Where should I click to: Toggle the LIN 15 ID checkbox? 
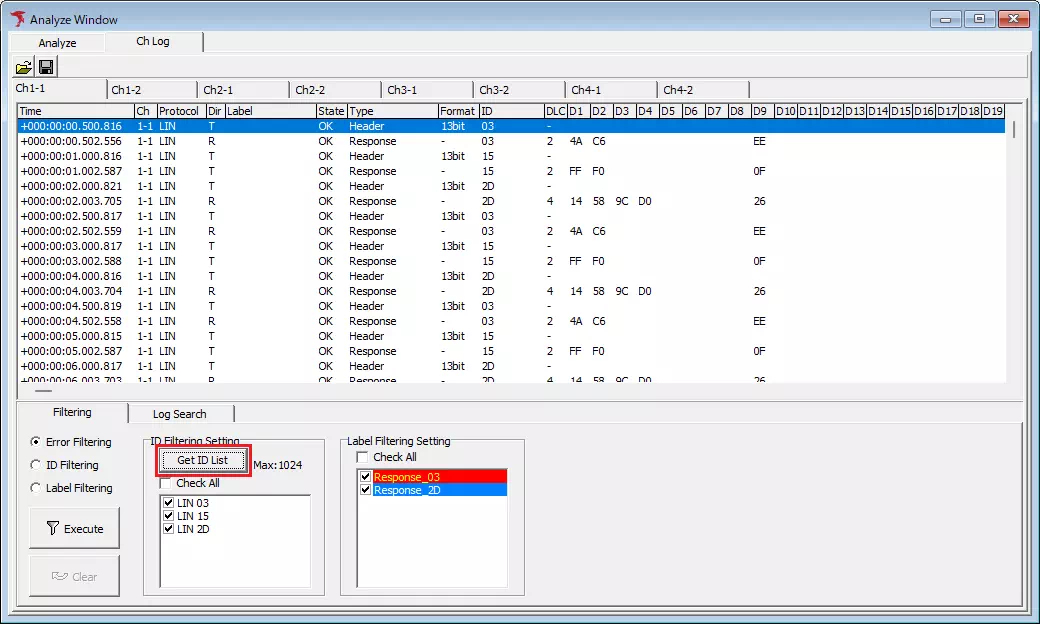point(169,516)
